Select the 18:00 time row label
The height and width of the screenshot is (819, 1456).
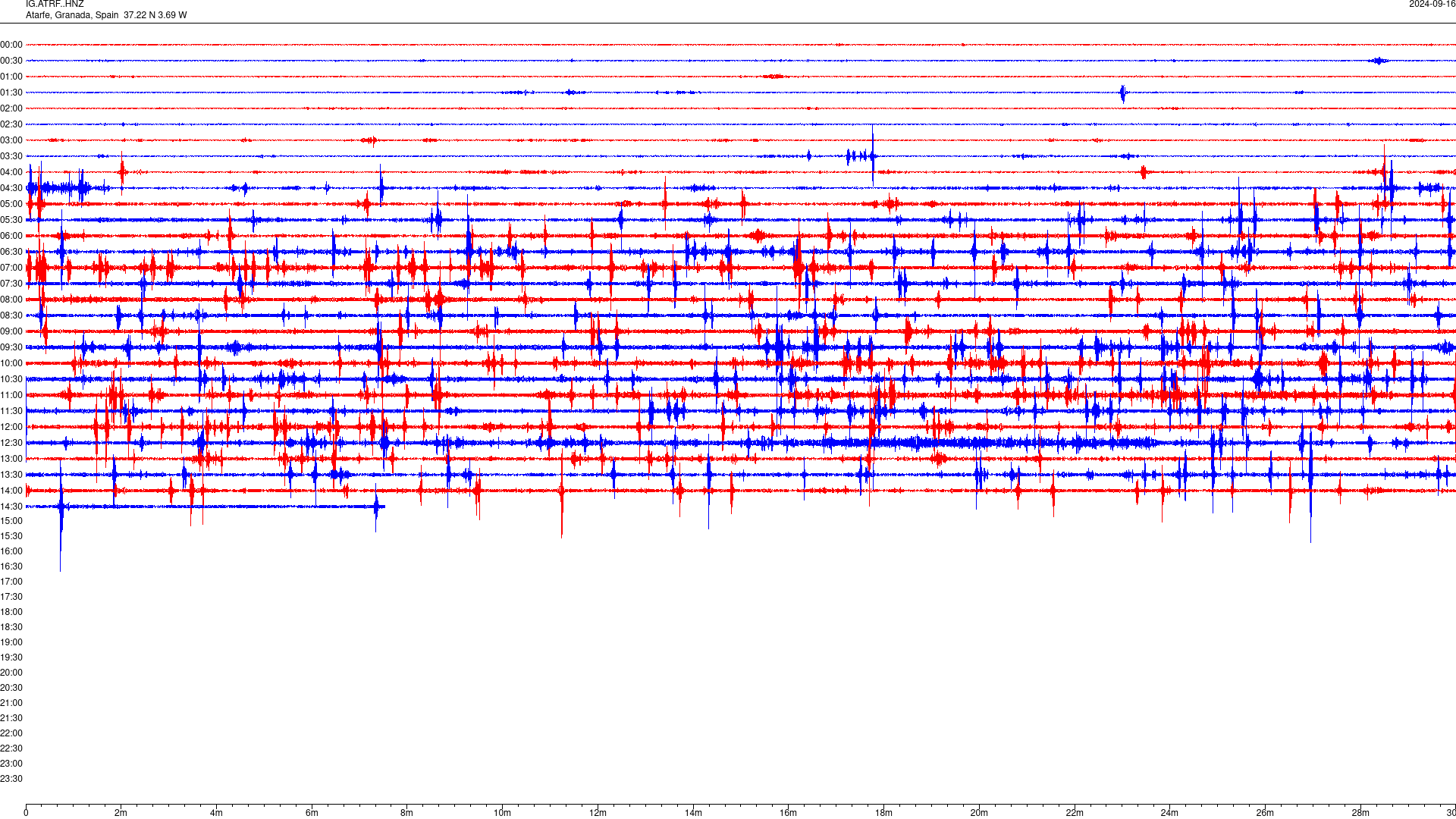11,612
